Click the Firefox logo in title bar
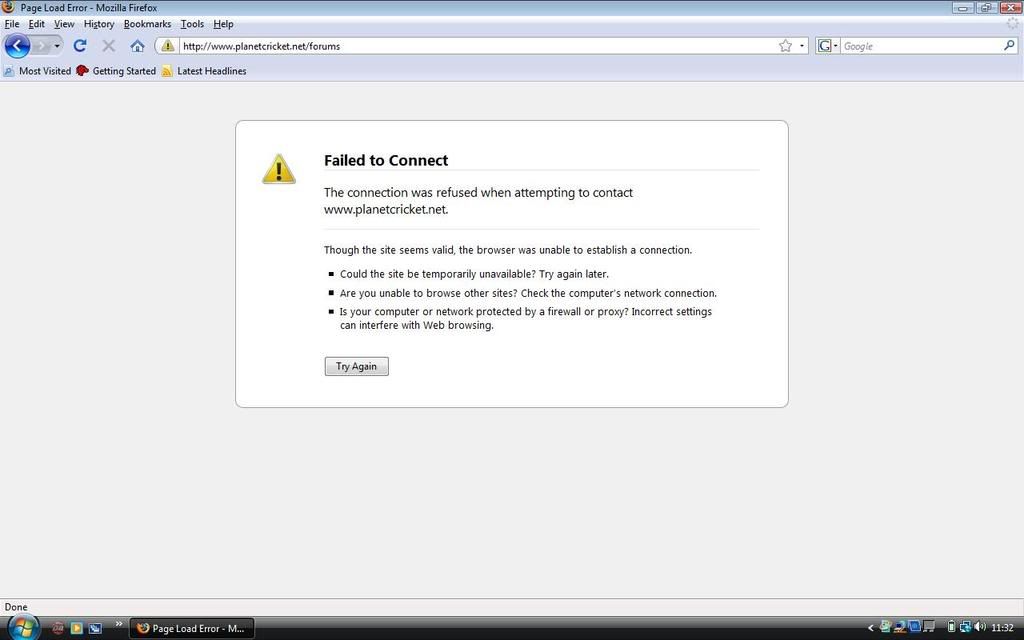The image size is (1024, 640). (8, 7)
